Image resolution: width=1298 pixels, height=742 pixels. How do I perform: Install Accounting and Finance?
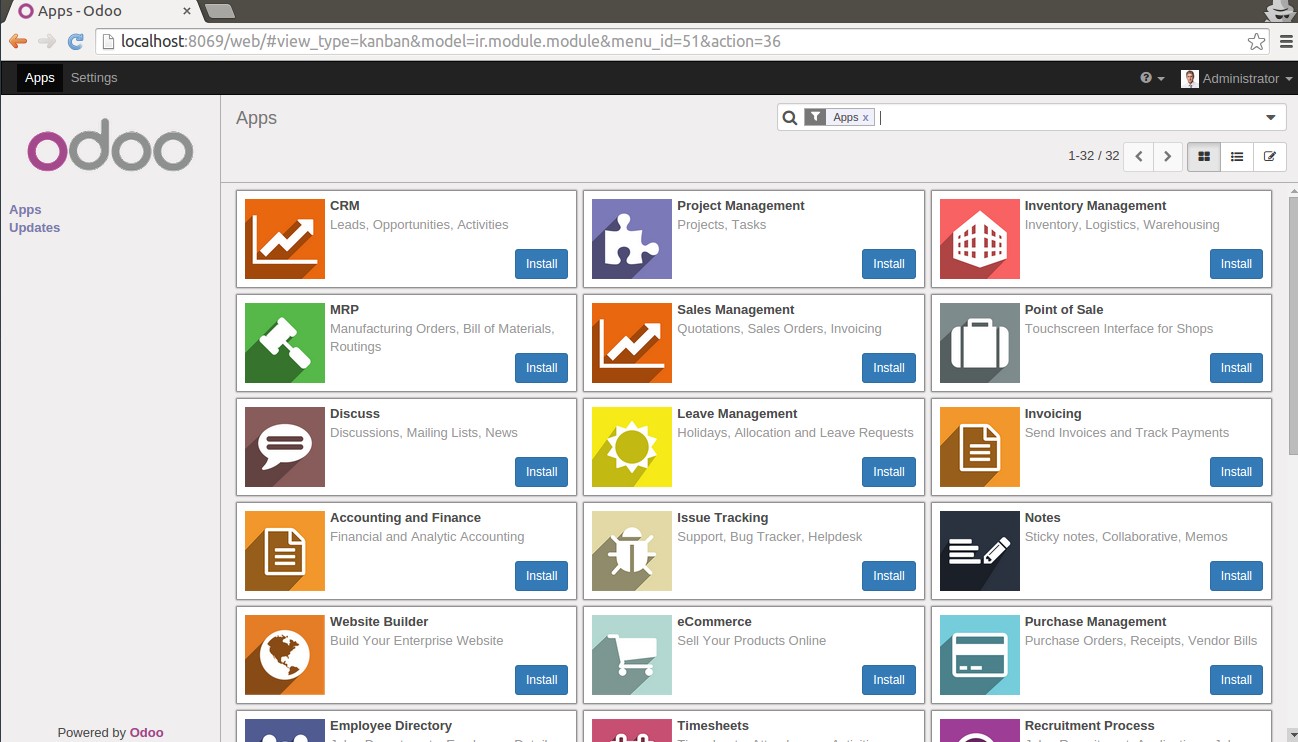pos(541,576)
